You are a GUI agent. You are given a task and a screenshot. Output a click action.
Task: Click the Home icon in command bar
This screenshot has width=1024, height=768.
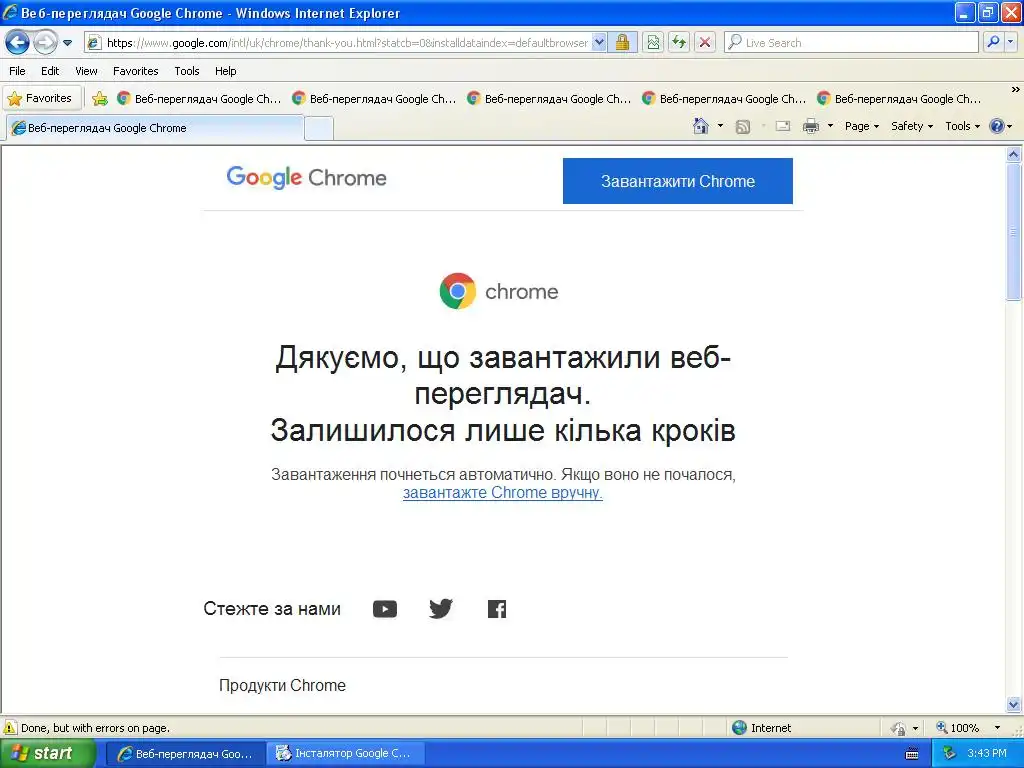point(701,126)
